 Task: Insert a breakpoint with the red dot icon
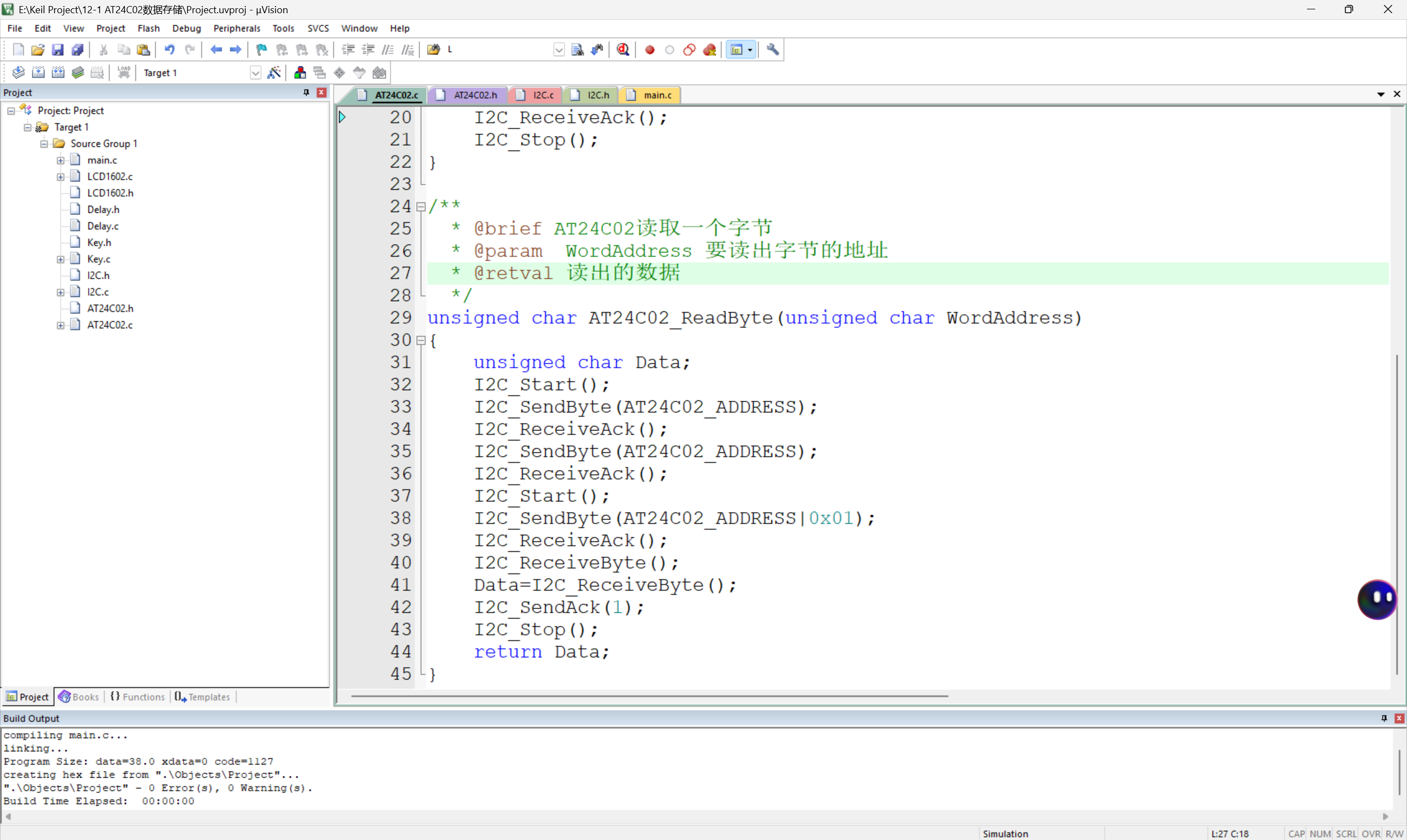click(650, 50)
